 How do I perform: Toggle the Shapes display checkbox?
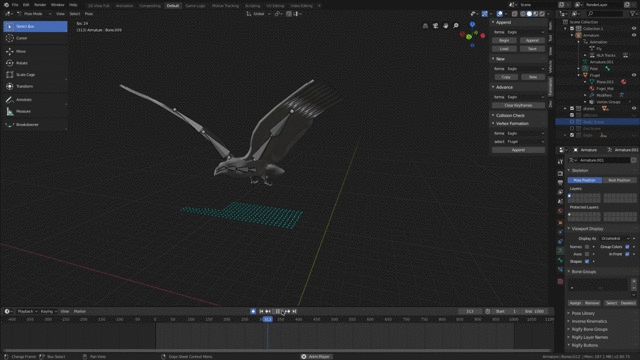[587, 261]
